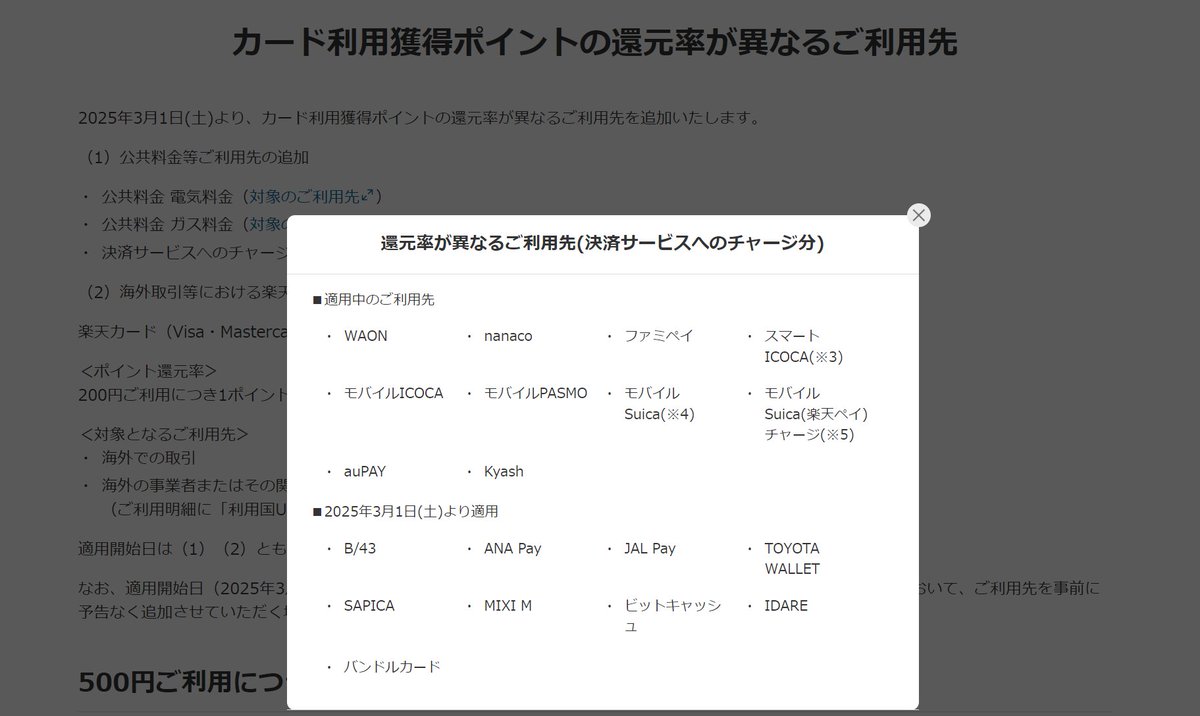
Task: Select the ビットキャッシュ entry
Action: click(x=673, y=615)
